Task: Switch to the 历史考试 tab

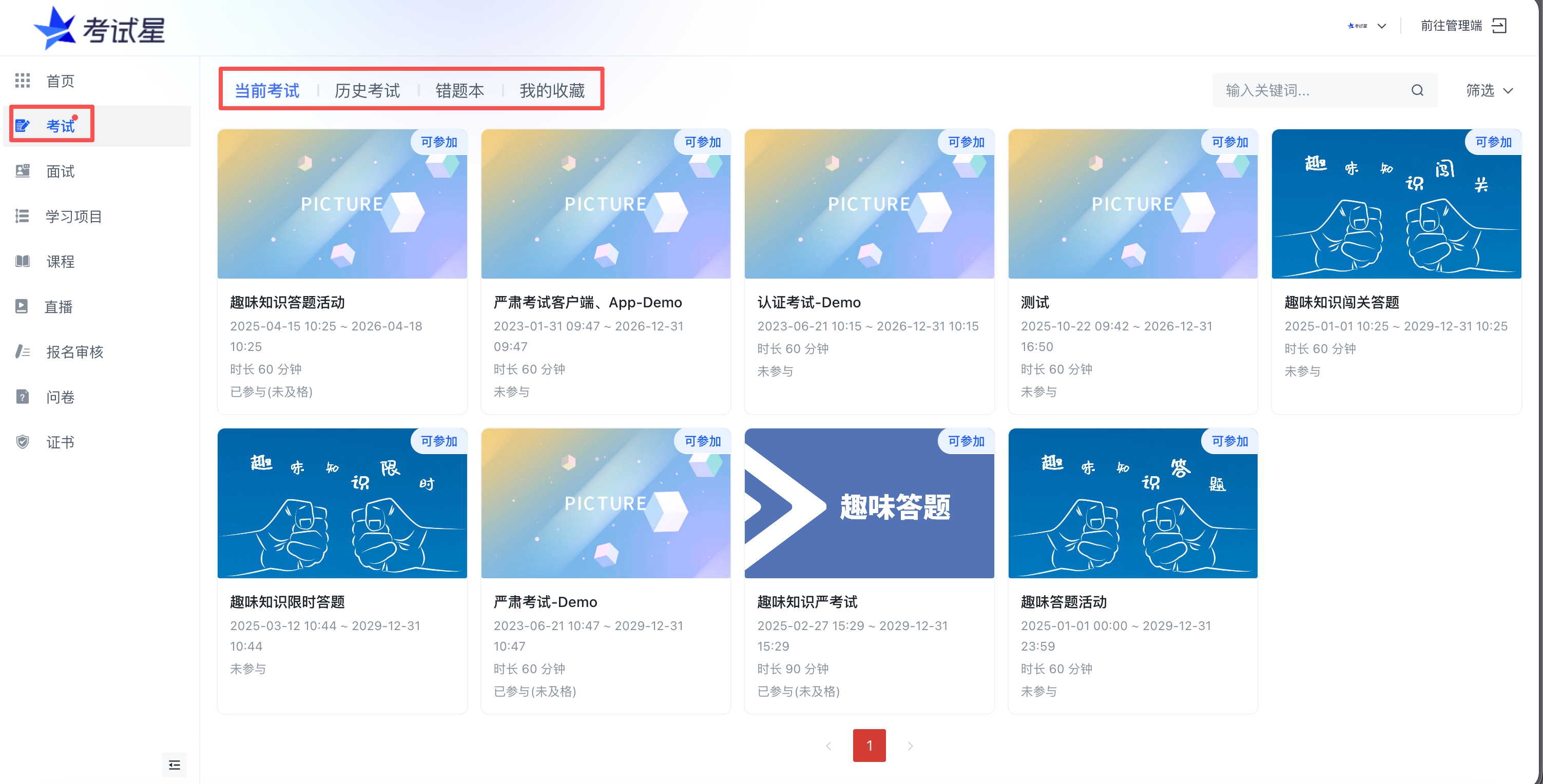Action: point(367,90)
